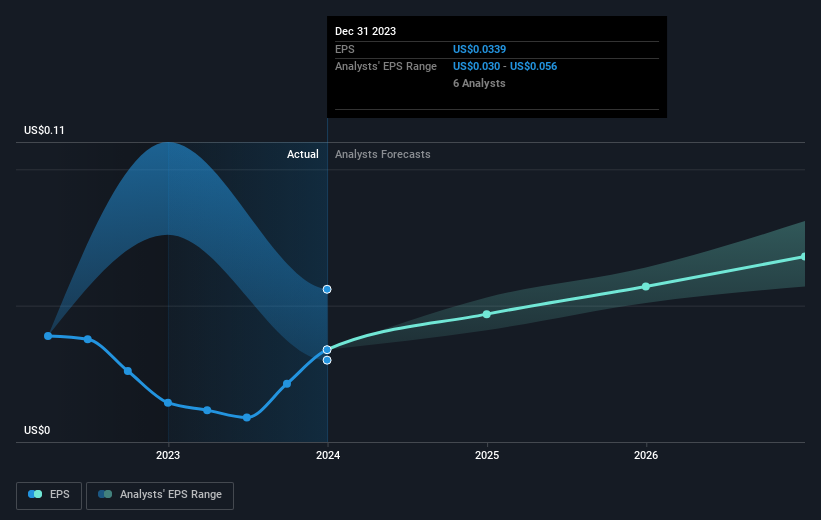Click the last forecast point at right edge
821x520 pixels.
coord(804,257)
